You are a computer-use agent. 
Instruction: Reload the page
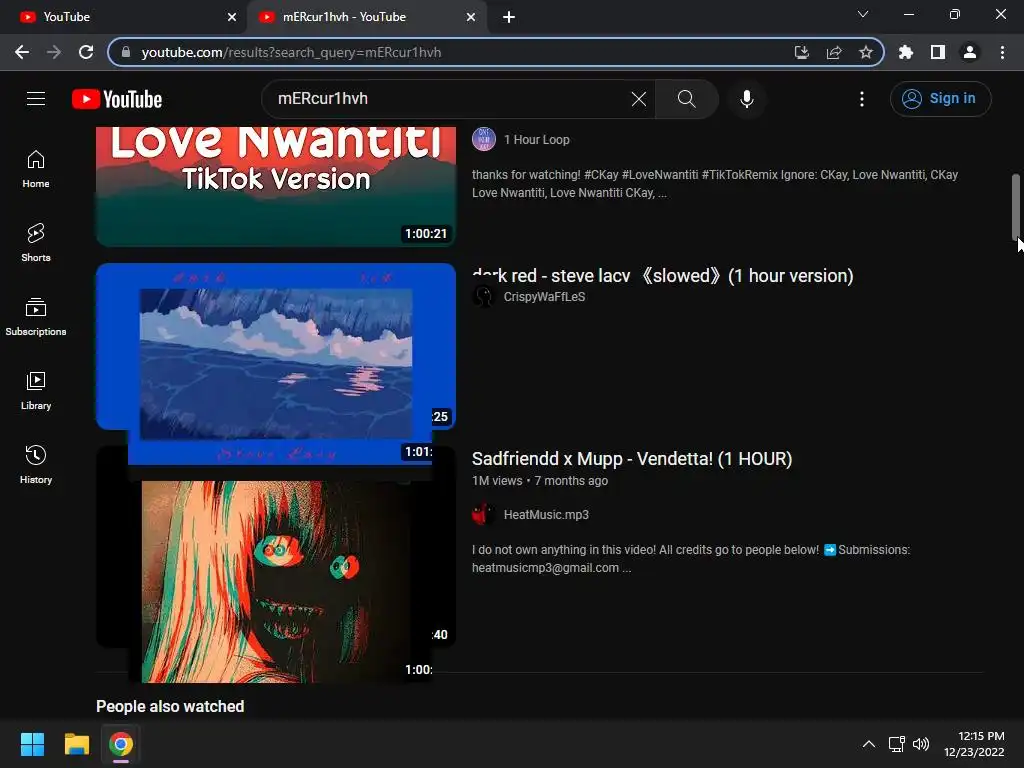(x=86, y=52)
